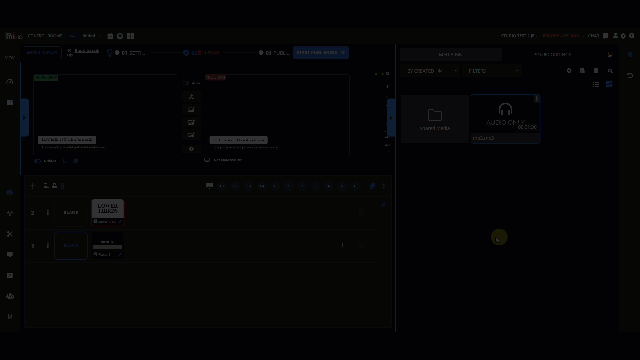Click the pencil edit icon on layer 1 shot
The width and height of the screenshot is (640, 360).
(120, 254)
